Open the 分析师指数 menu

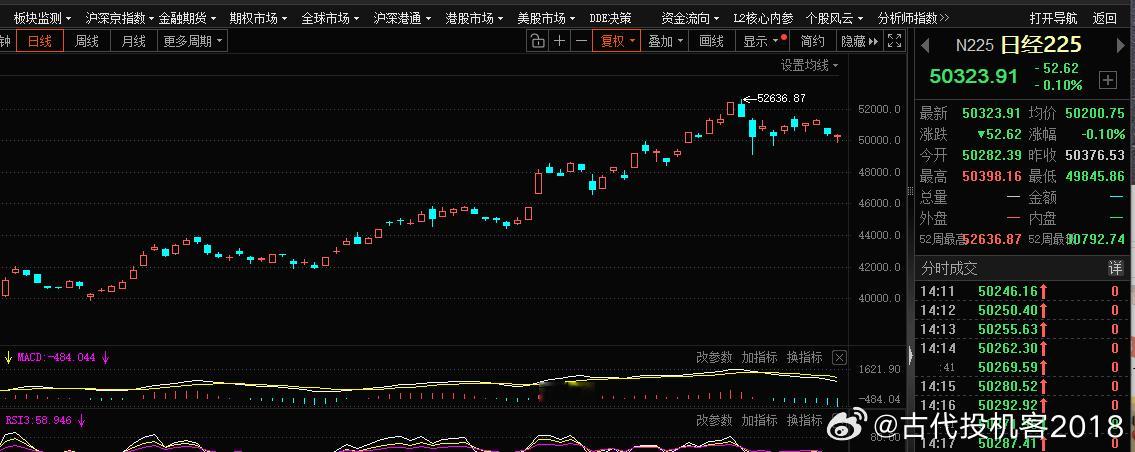click(913, 17)
